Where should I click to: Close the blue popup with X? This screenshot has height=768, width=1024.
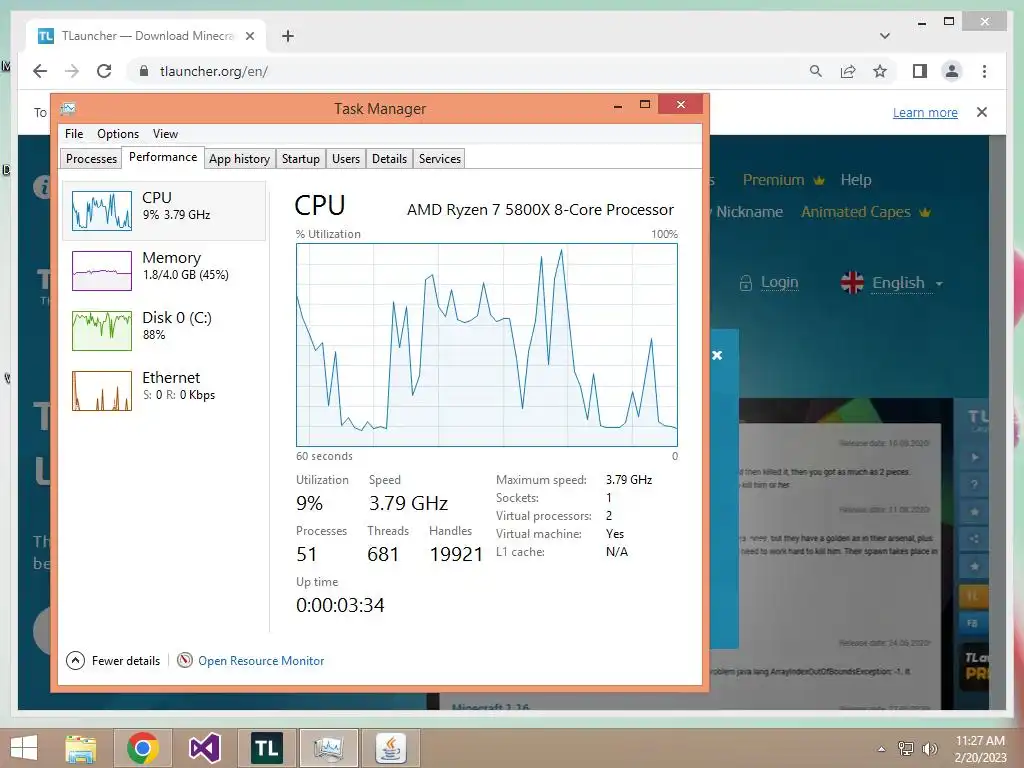click(717, 355)
